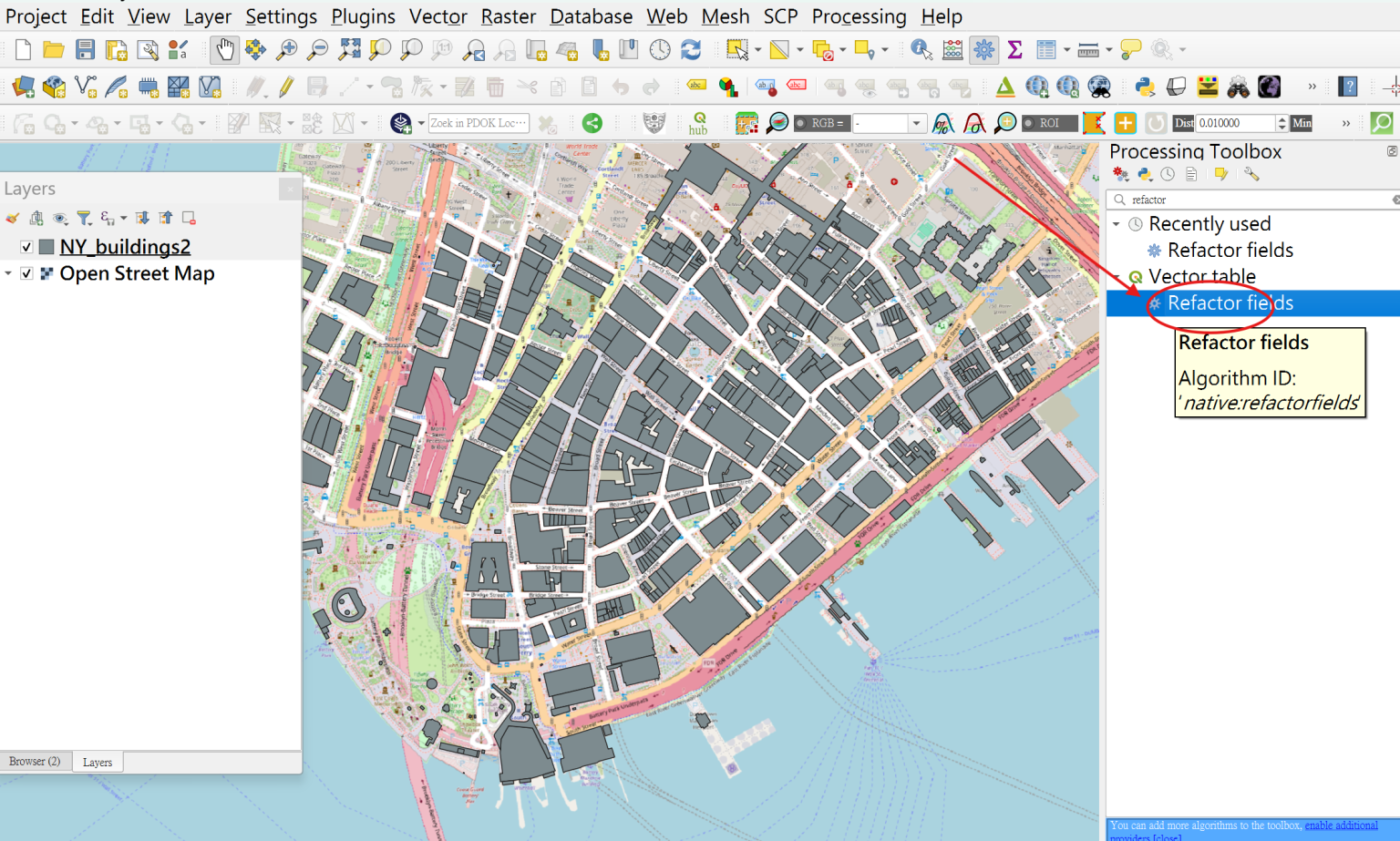Image resolution: width=1400 pixels, height=841 pixels.
Task: Hide the Open Street Map layer
Action: coord(26,273)
